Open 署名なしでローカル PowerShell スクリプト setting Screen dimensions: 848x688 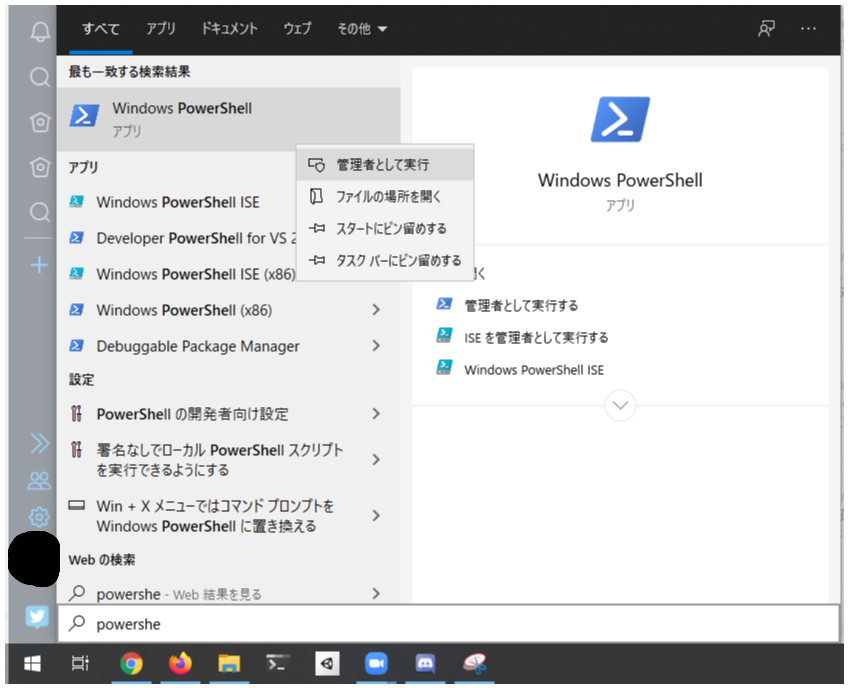(220, 460)
